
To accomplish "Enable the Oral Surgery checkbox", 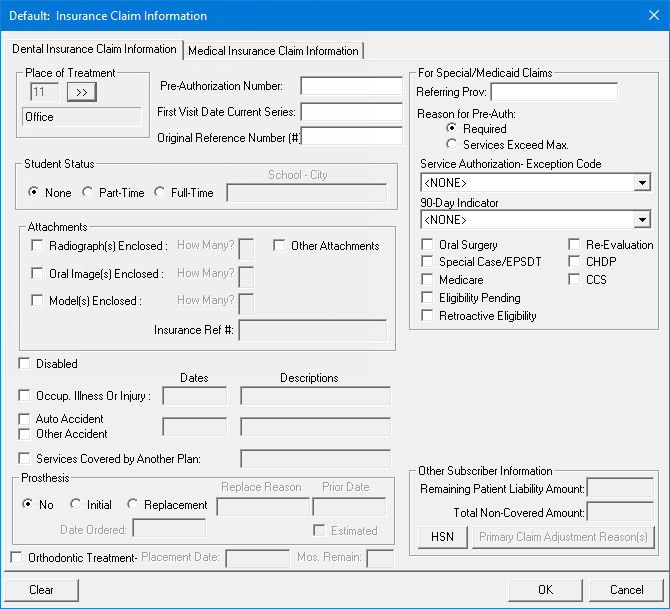I will coord(428,245).
